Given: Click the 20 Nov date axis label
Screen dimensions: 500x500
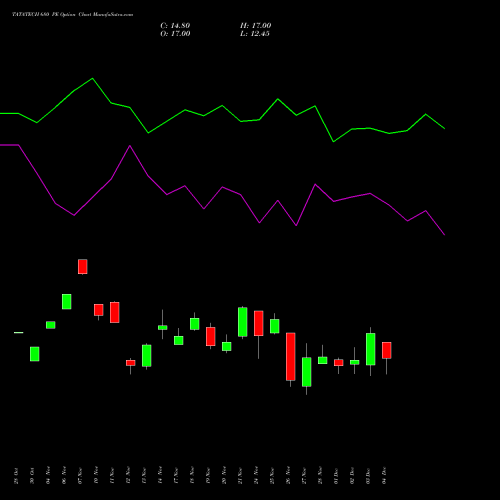Looking at the screenshot, I should click(x=224, y=475).
